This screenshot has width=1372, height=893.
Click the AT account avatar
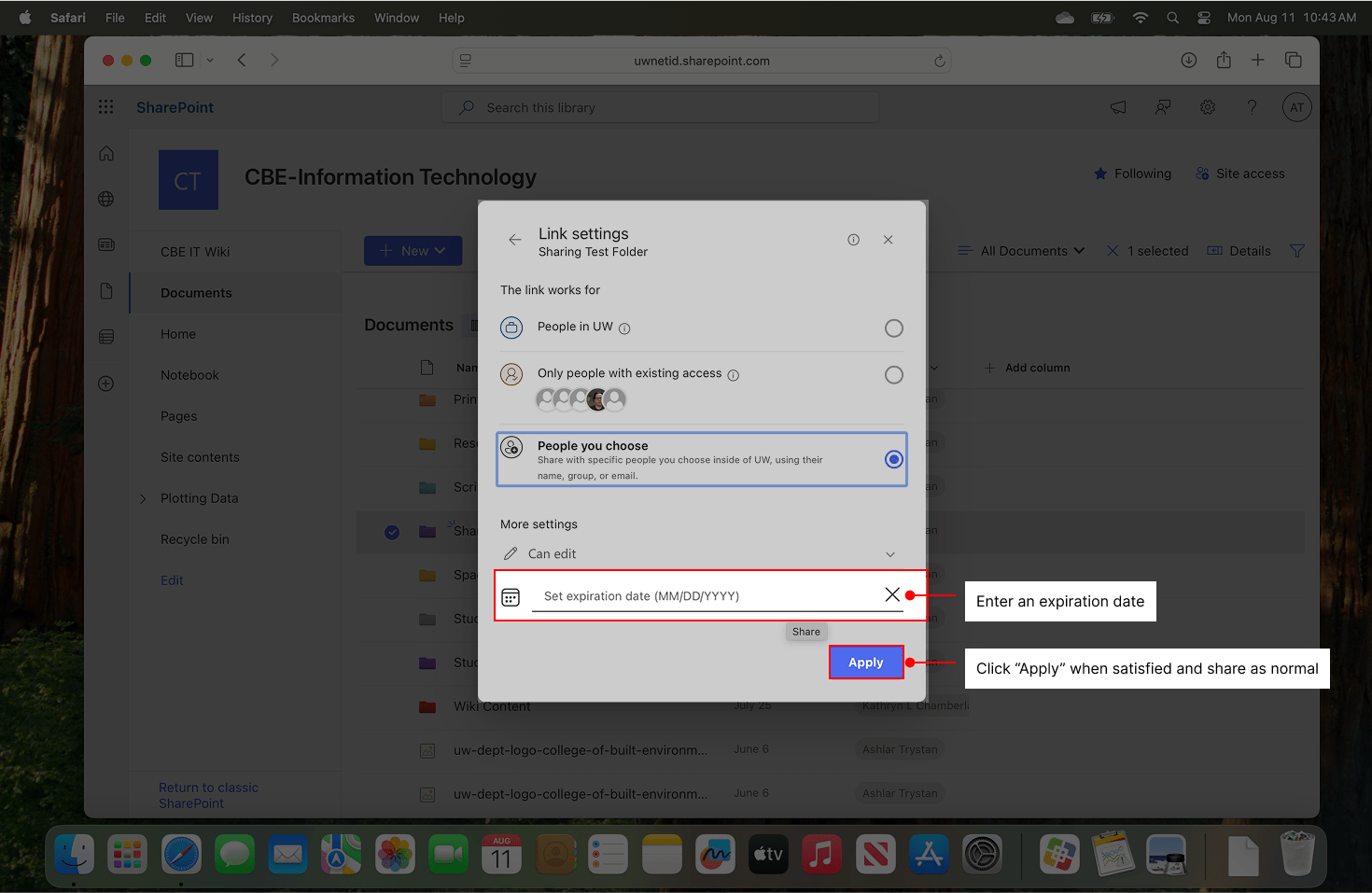[1296, 106]
